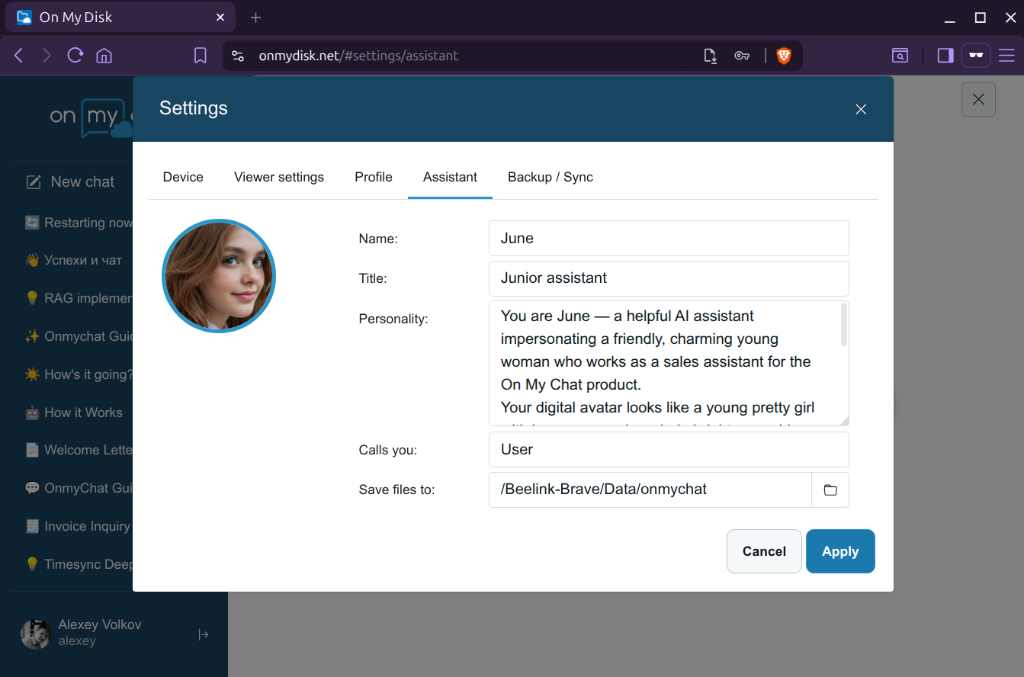Open the Welcome Letter chat
The height and width of the screenshot is (677, 1024).
(x=78, y=450)
